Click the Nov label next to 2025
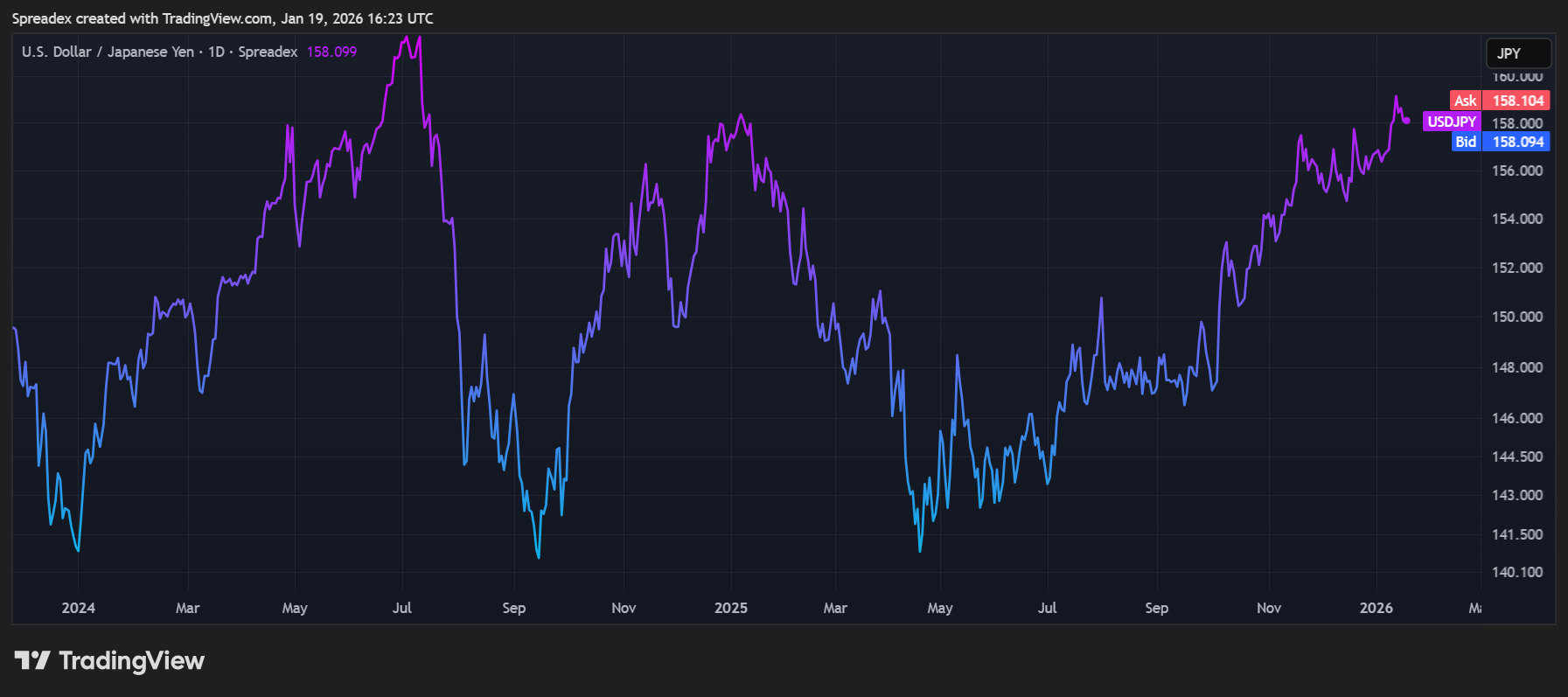This screenshot has width=1568, height=697. click(x=624, y=608)
